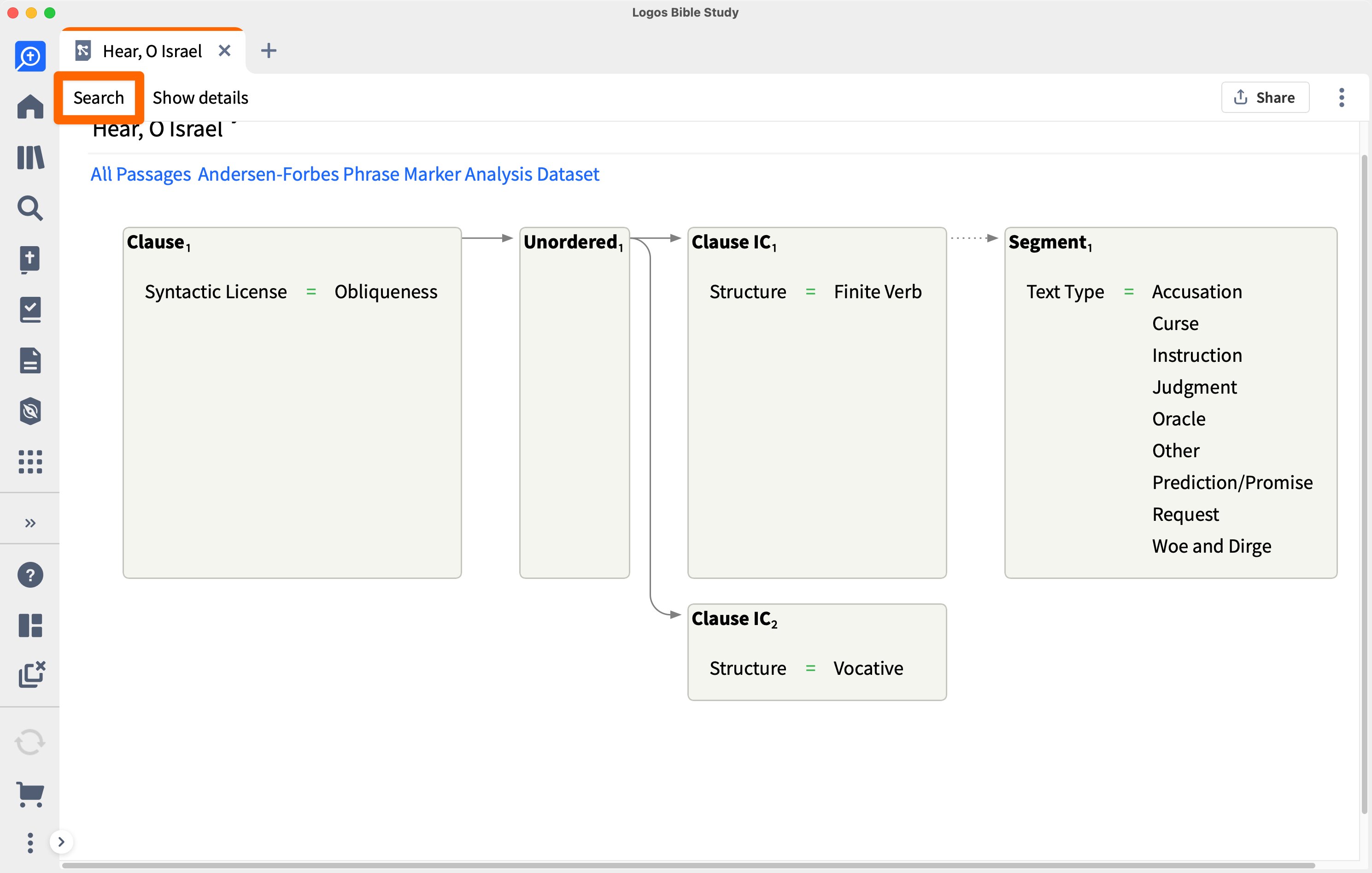Click the equals operator in Segment 1
The height and width of the screenshot is (873, 1372).
pos(1128,291)
